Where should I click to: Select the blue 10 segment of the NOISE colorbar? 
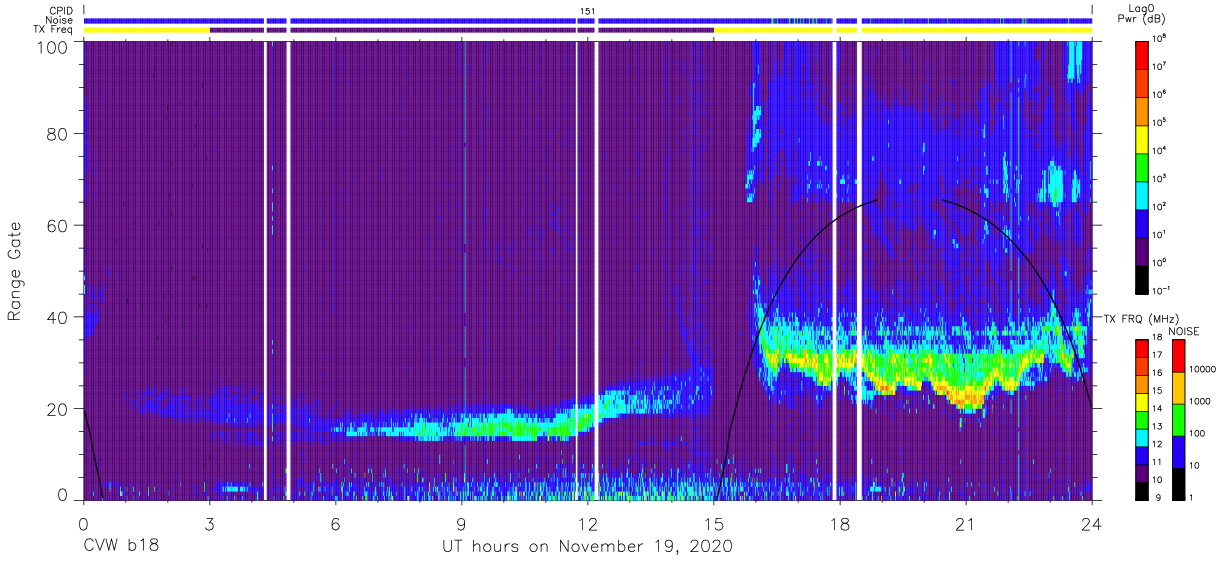coord(1179,452)
